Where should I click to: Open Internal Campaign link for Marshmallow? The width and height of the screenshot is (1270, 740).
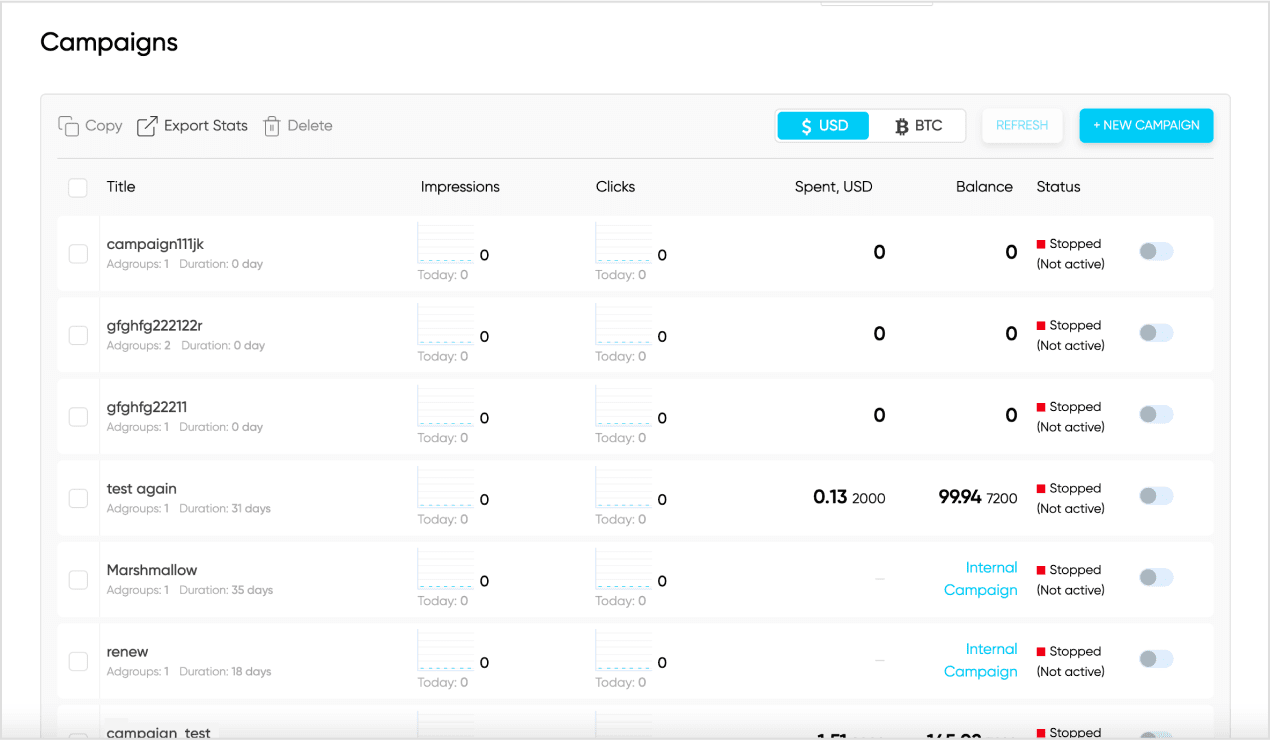click(x=980, y=579)
